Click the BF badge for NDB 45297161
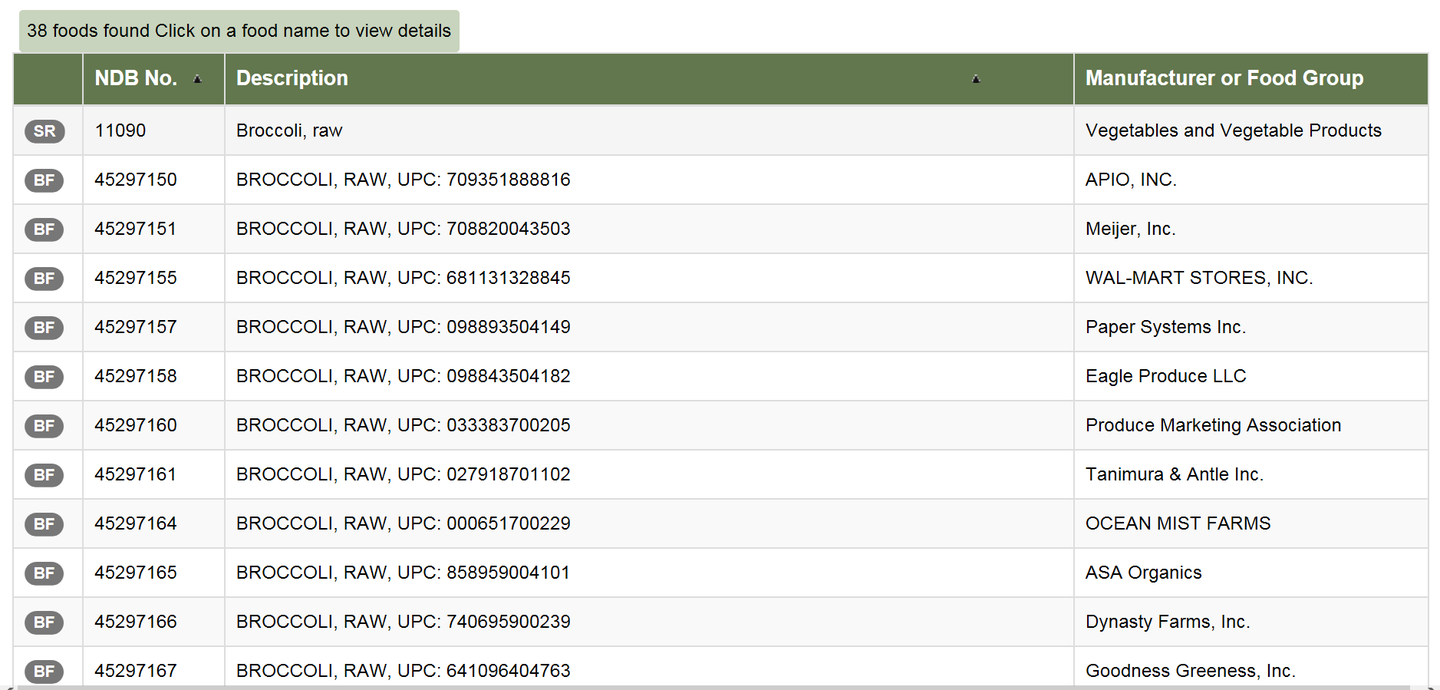This screenshot has width=1440, height=690. pos(44,474)
